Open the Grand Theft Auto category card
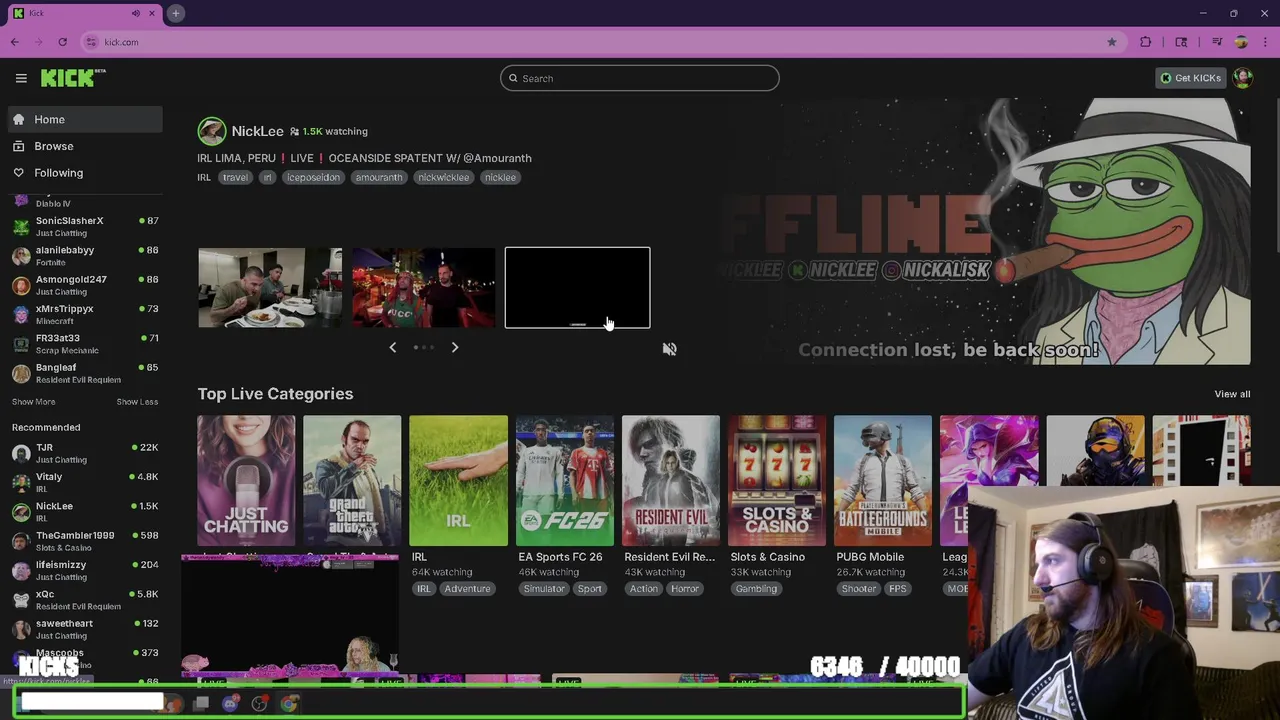Viewport: 1280px width, 720px height. click(352, 481)
